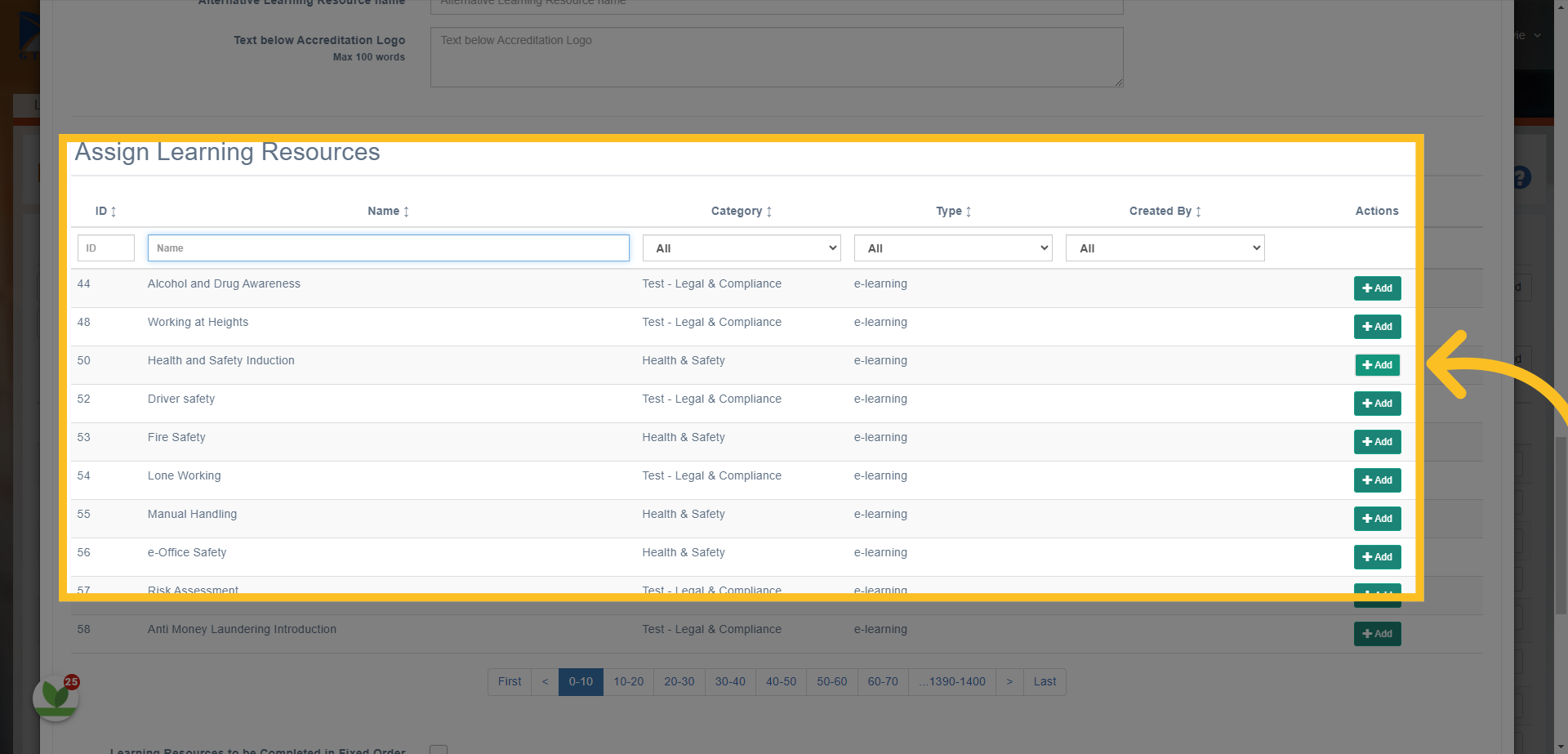Screen dimensions: 1568x754
Task: Click the Text below Accreditation Logo textarea
Action: [x=777, y=57]
